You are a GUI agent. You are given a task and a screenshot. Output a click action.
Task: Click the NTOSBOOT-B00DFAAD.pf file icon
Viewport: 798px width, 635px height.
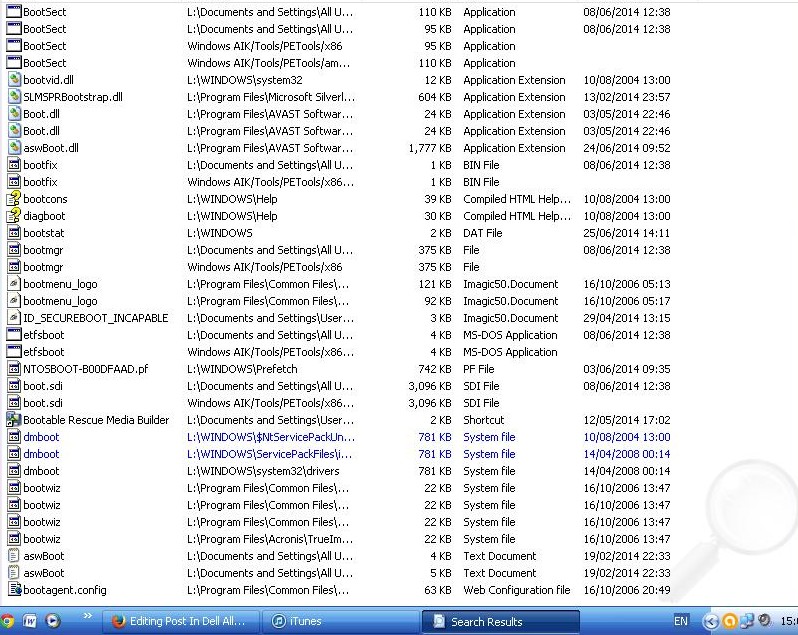click(x=14, y=369)
